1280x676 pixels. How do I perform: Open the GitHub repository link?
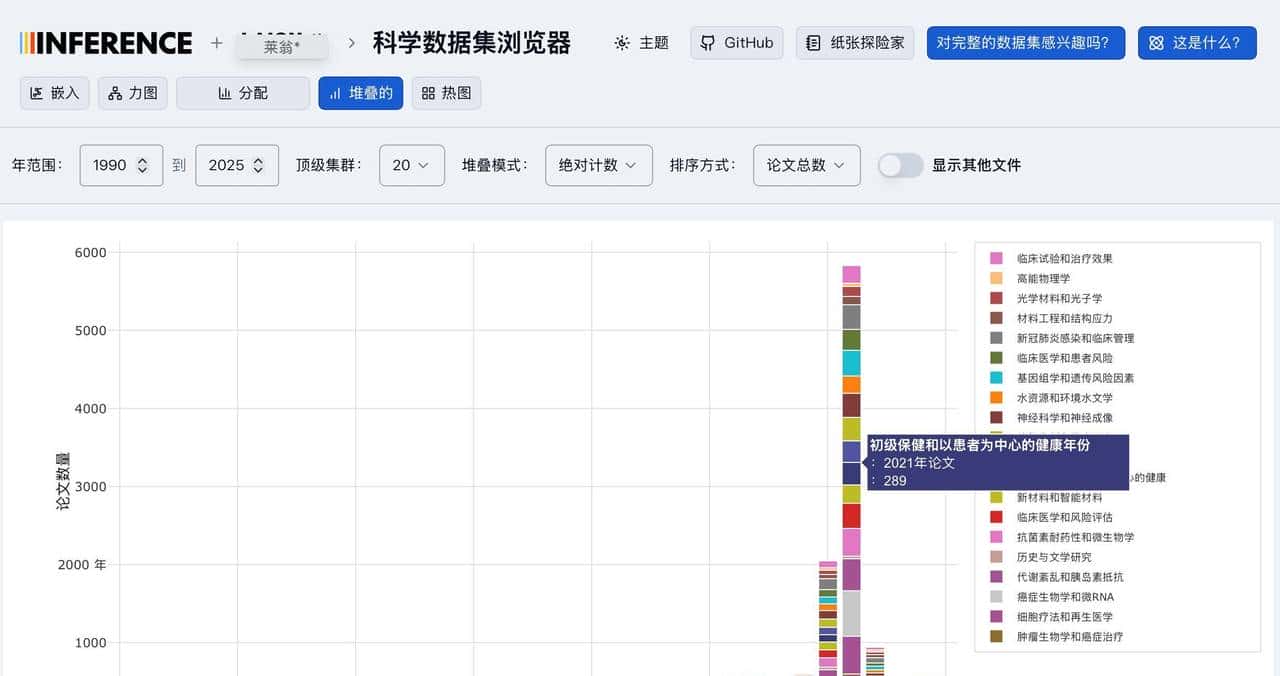coord(736,42)
